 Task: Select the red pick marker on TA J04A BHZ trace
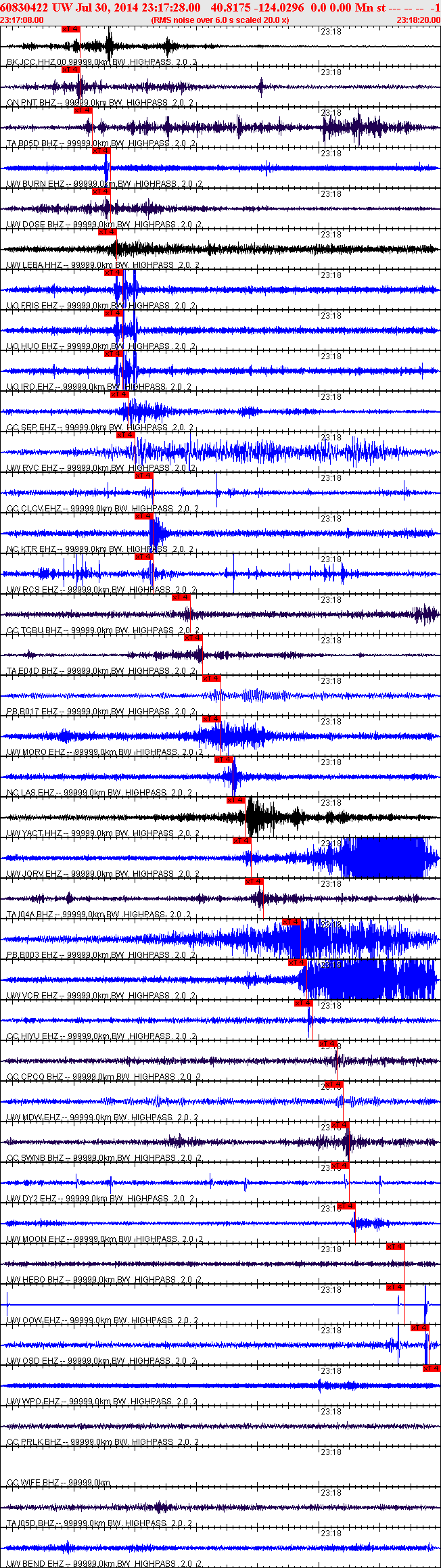[x=254, y=881]
